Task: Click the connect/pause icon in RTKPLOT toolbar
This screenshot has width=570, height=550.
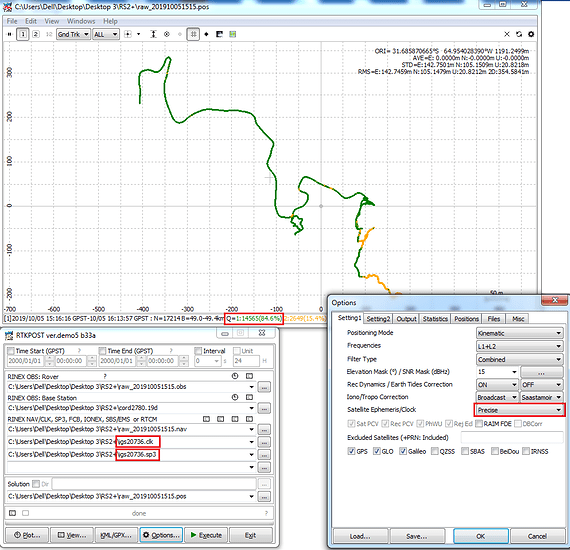Action: coord(10,34)
